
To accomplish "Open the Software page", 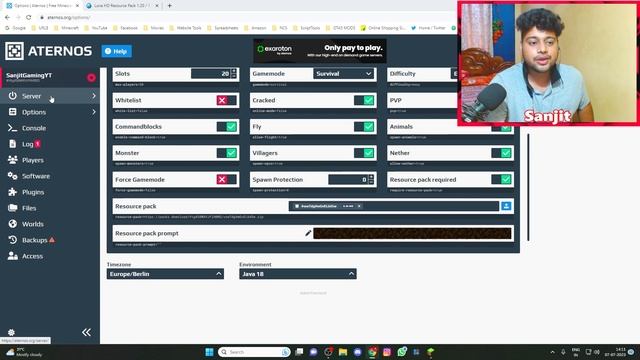I will (36, 176).
